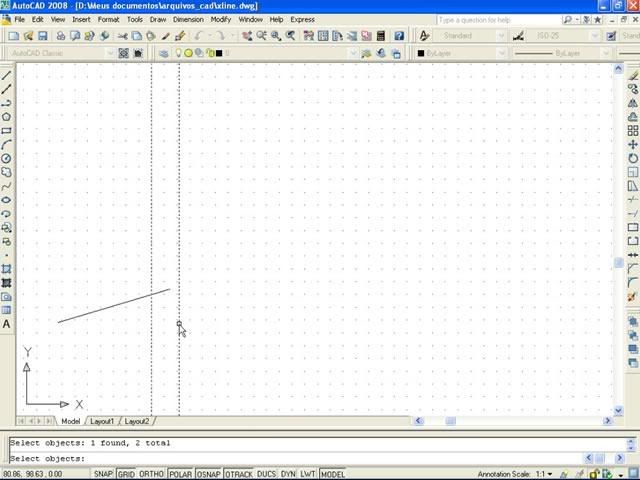This screenshot has width=640, height=480.
Task: Click the Copy object modify tool
Action: coord(633,89)
